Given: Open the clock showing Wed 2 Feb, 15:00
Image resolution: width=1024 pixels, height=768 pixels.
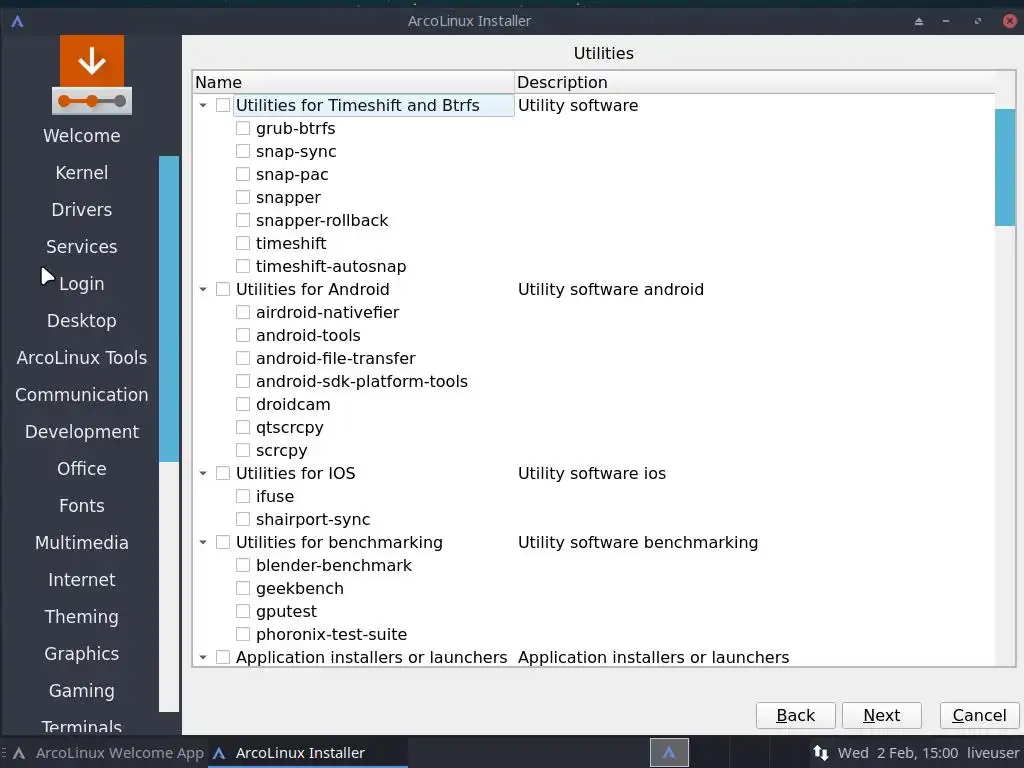Looking at the screenshot, I should [898, 753].
